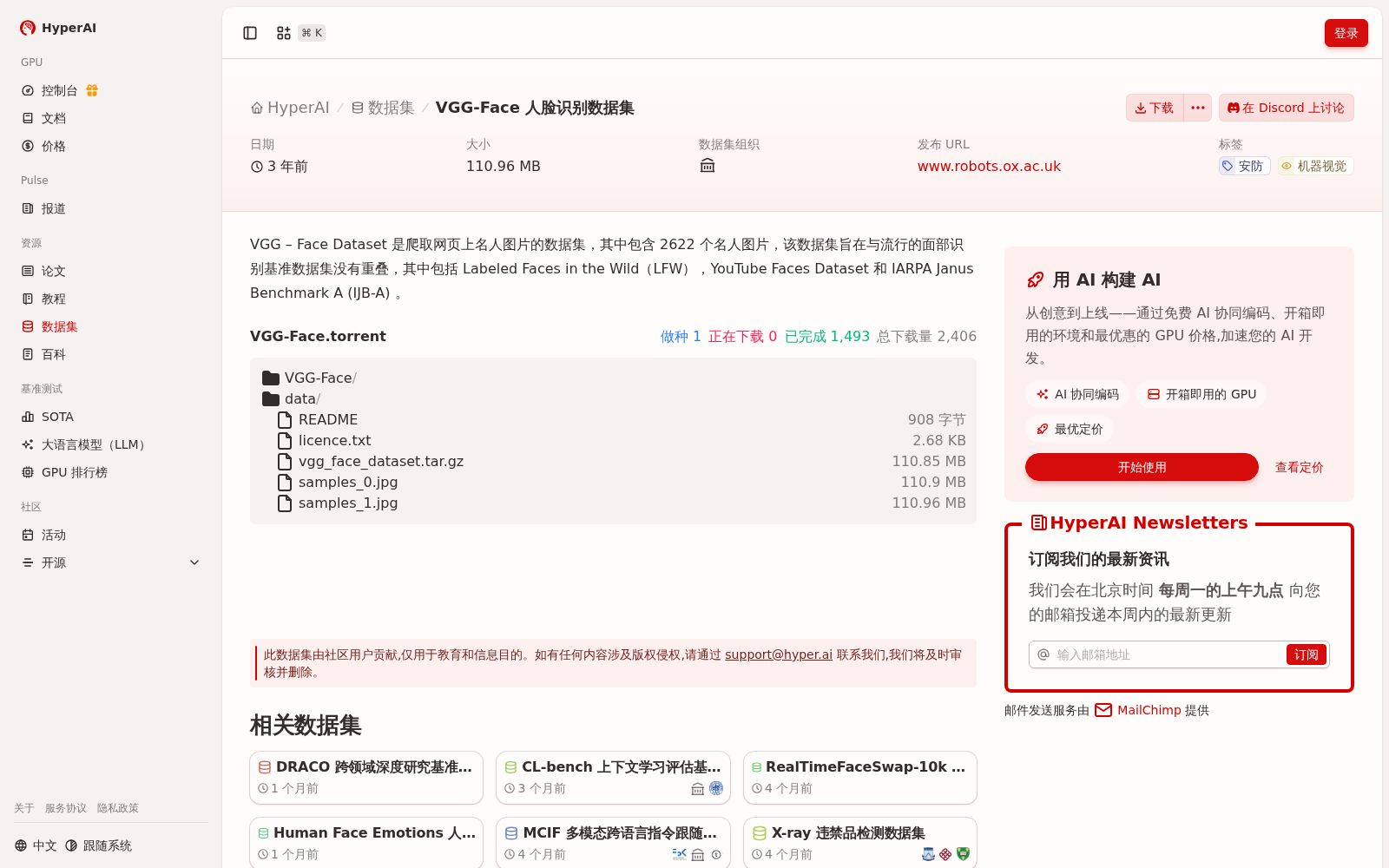The image size is (1389, 868).
Task: Open 控制台 in sidebar
Action: 60,90
